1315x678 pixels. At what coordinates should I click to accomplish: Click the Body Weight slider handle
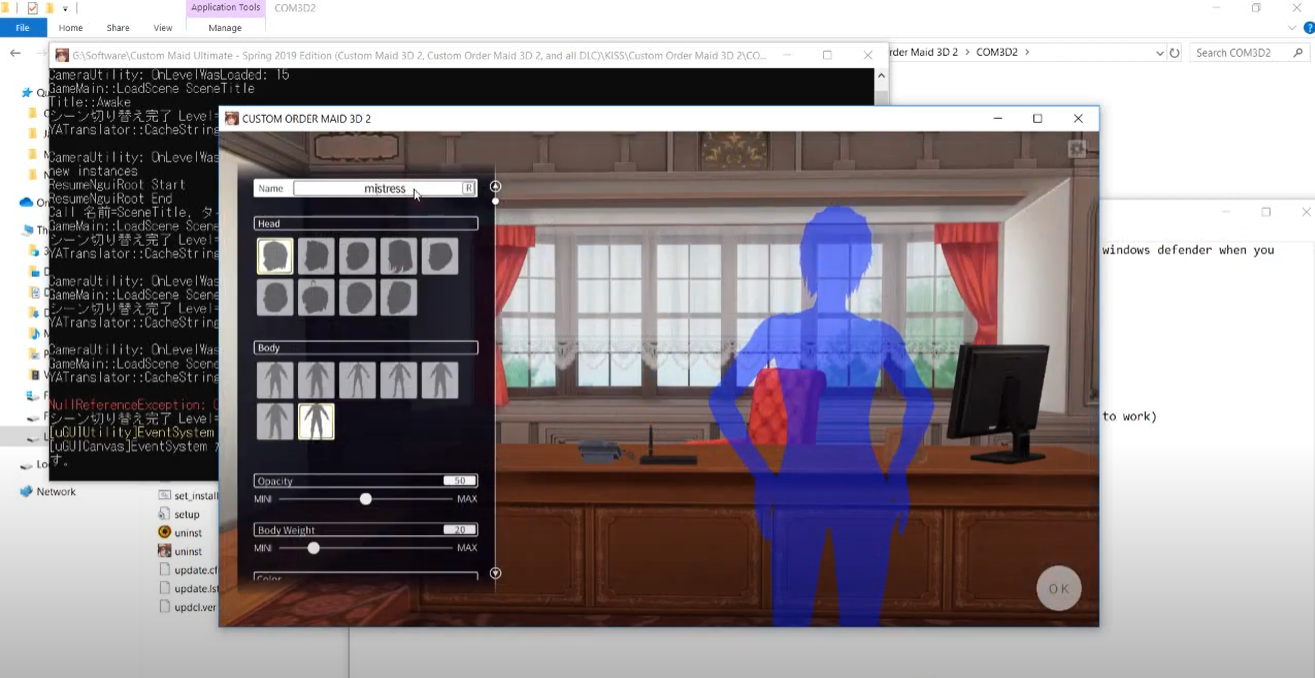coord(314,547)
